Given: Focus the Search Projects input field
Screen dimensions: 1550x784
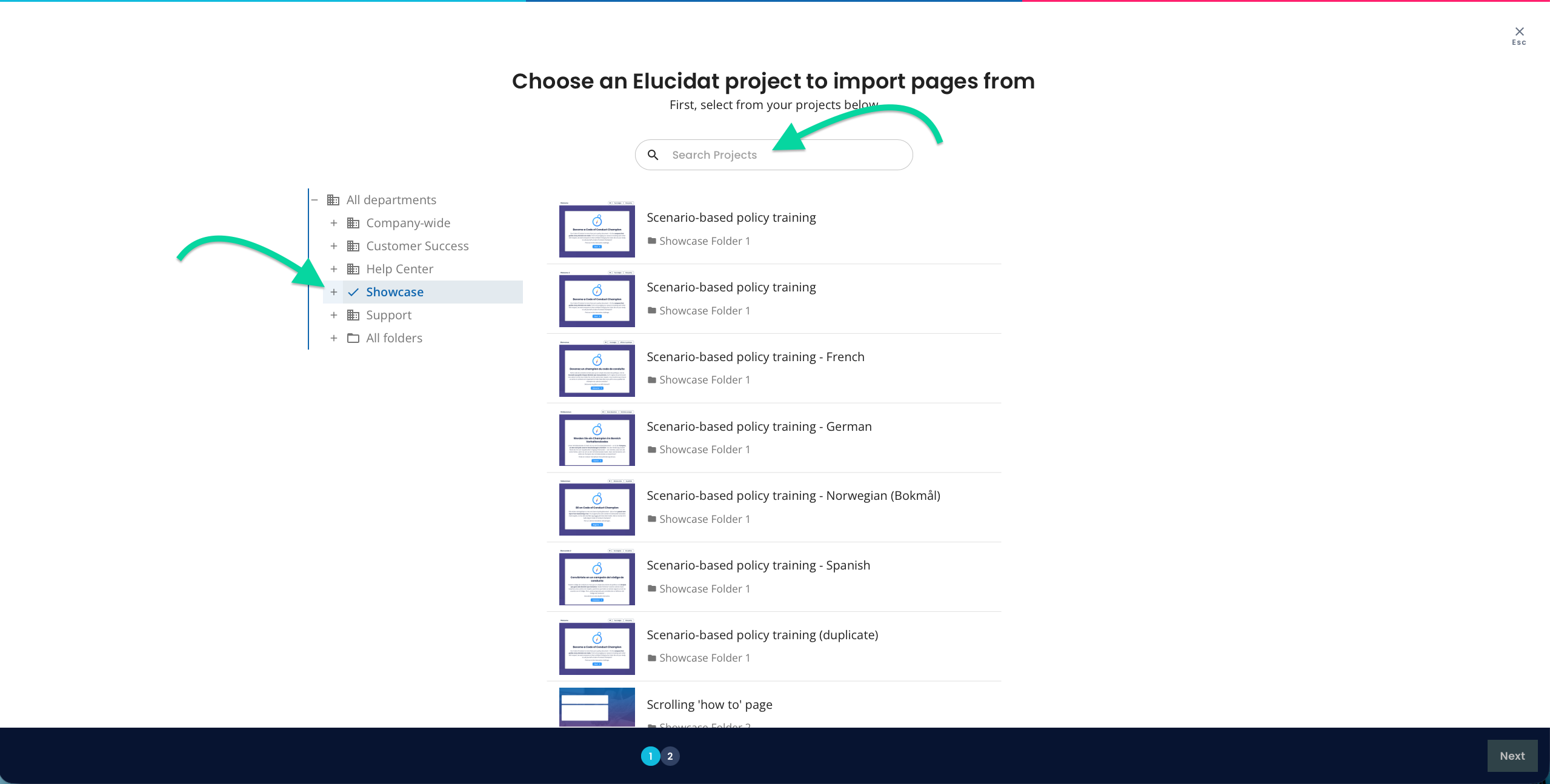Looking at the screenshot, I should pos(774,155).
